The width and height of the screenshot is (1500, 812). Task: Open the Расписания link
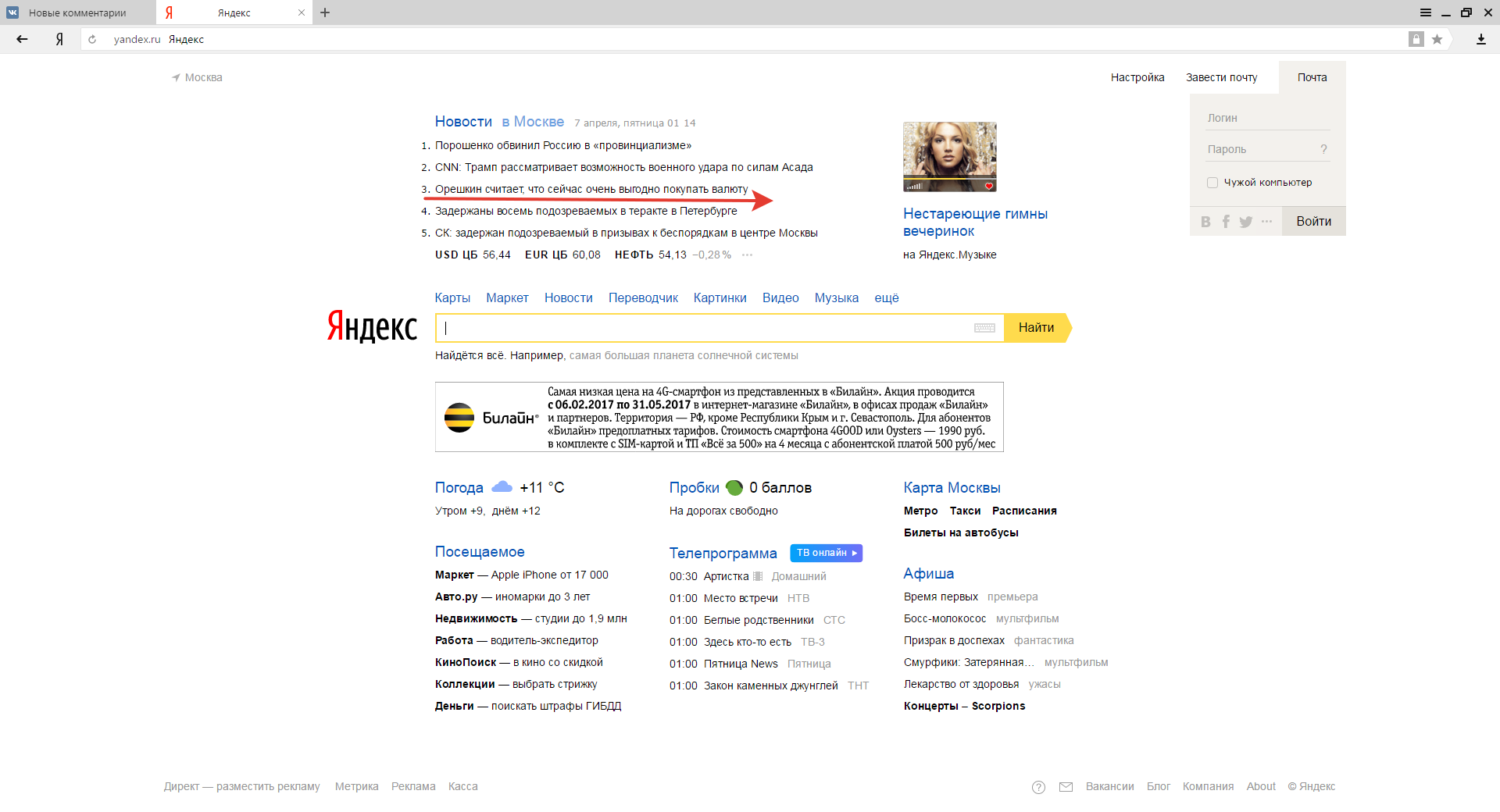pyautogui.click(x=1024, y=511)
